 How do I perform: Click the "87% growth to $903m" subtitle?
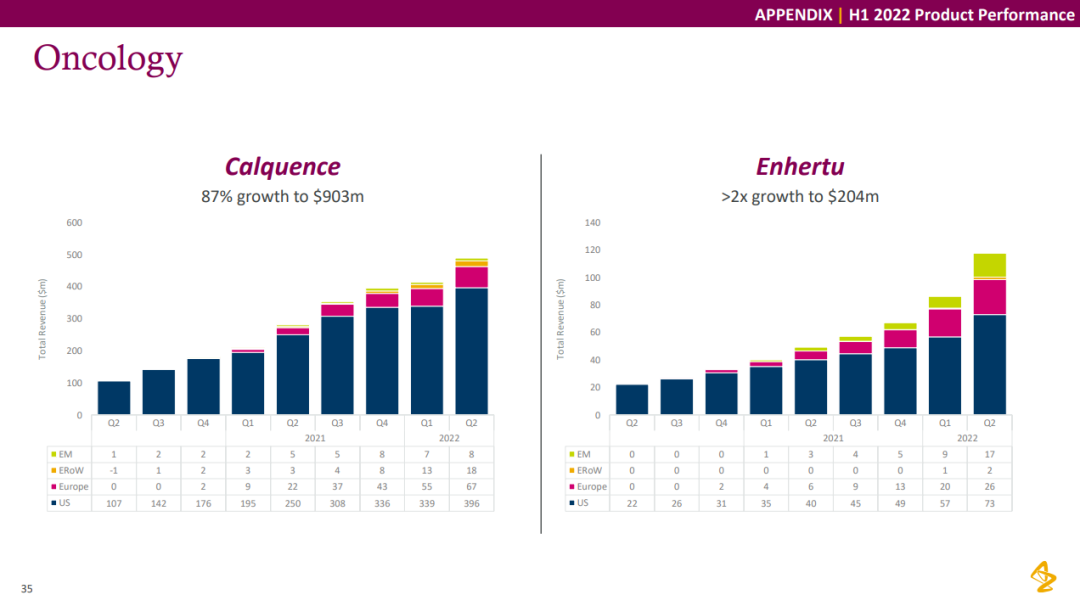282,196
